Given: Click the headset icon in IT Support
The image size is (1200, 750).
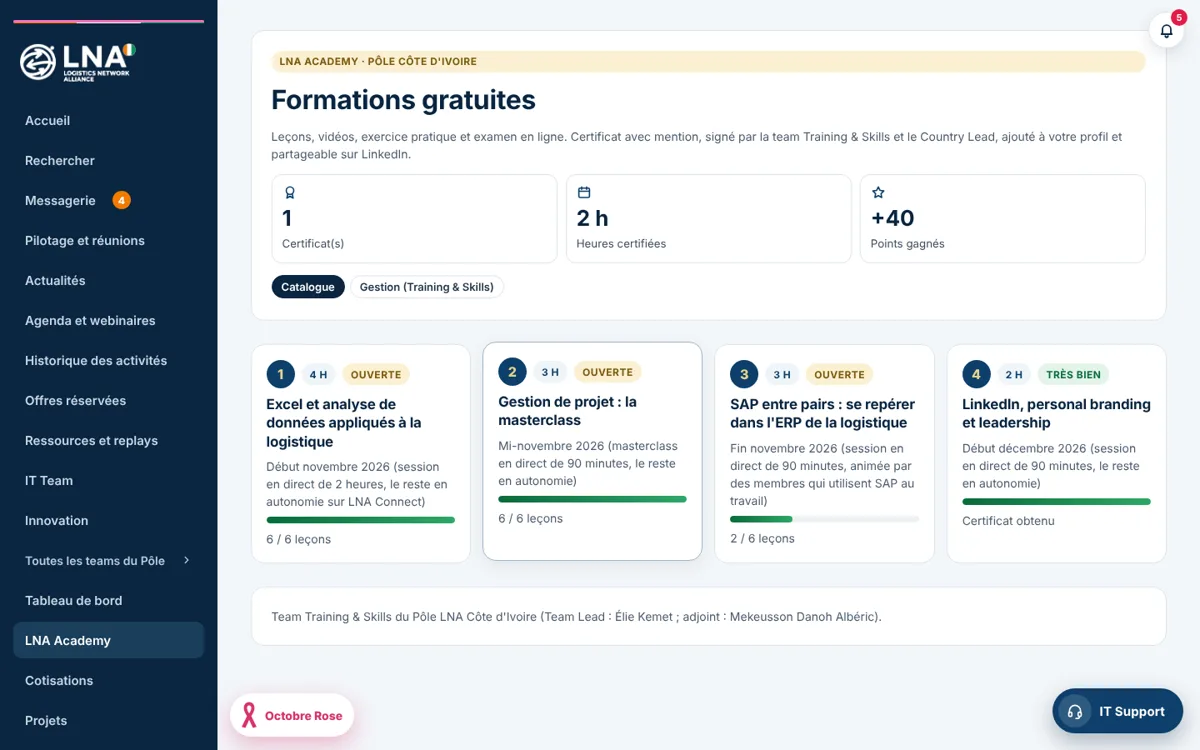Looking at the screenshot, I should tap(1075, 711).
